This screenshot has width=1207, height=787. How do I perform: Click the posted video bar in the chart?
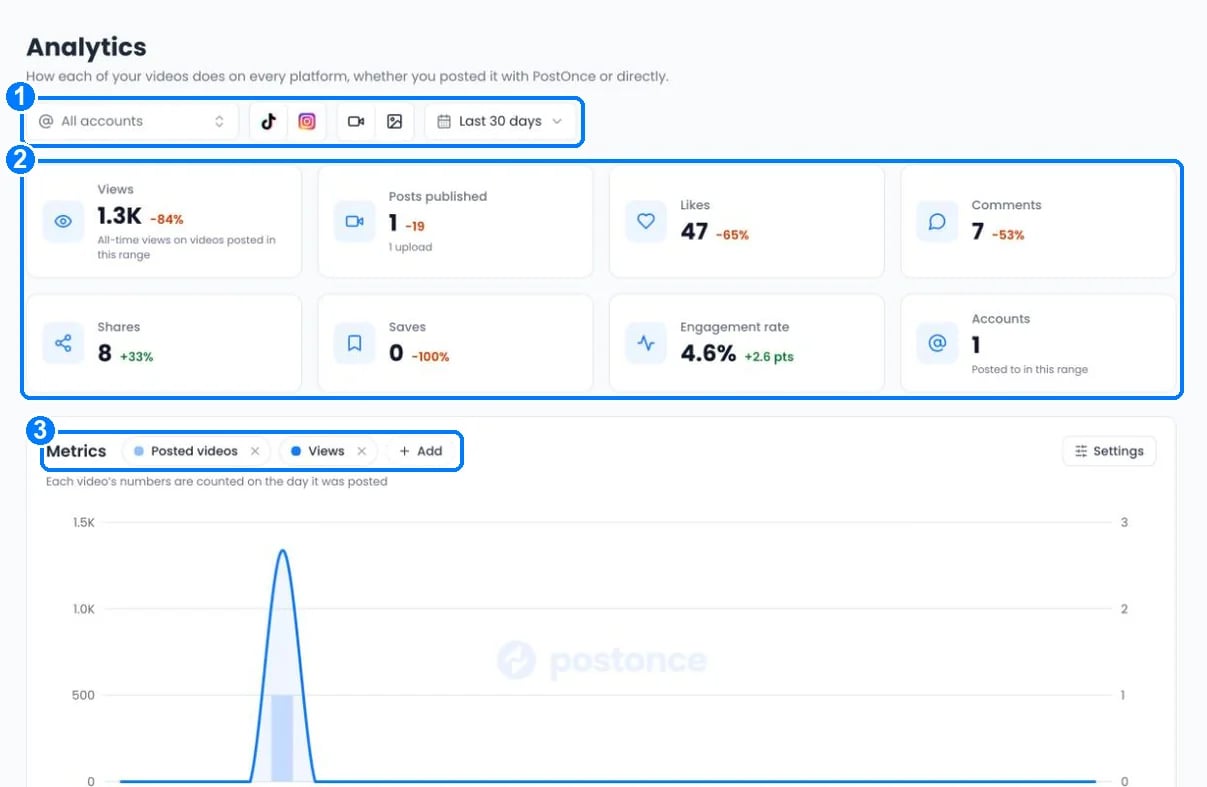point(282,738)
